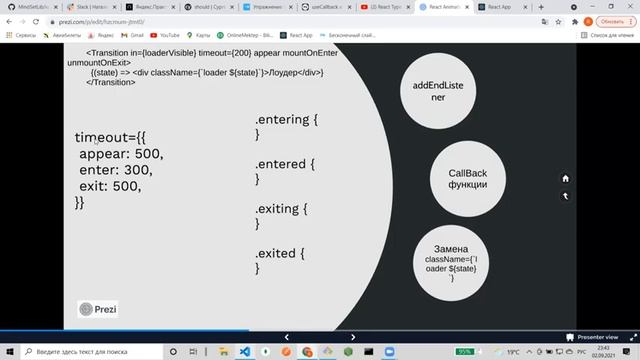This screenshot has width=640, height=360.
Task: Switch to the React App tab
Action: click(x=503, y=7)
